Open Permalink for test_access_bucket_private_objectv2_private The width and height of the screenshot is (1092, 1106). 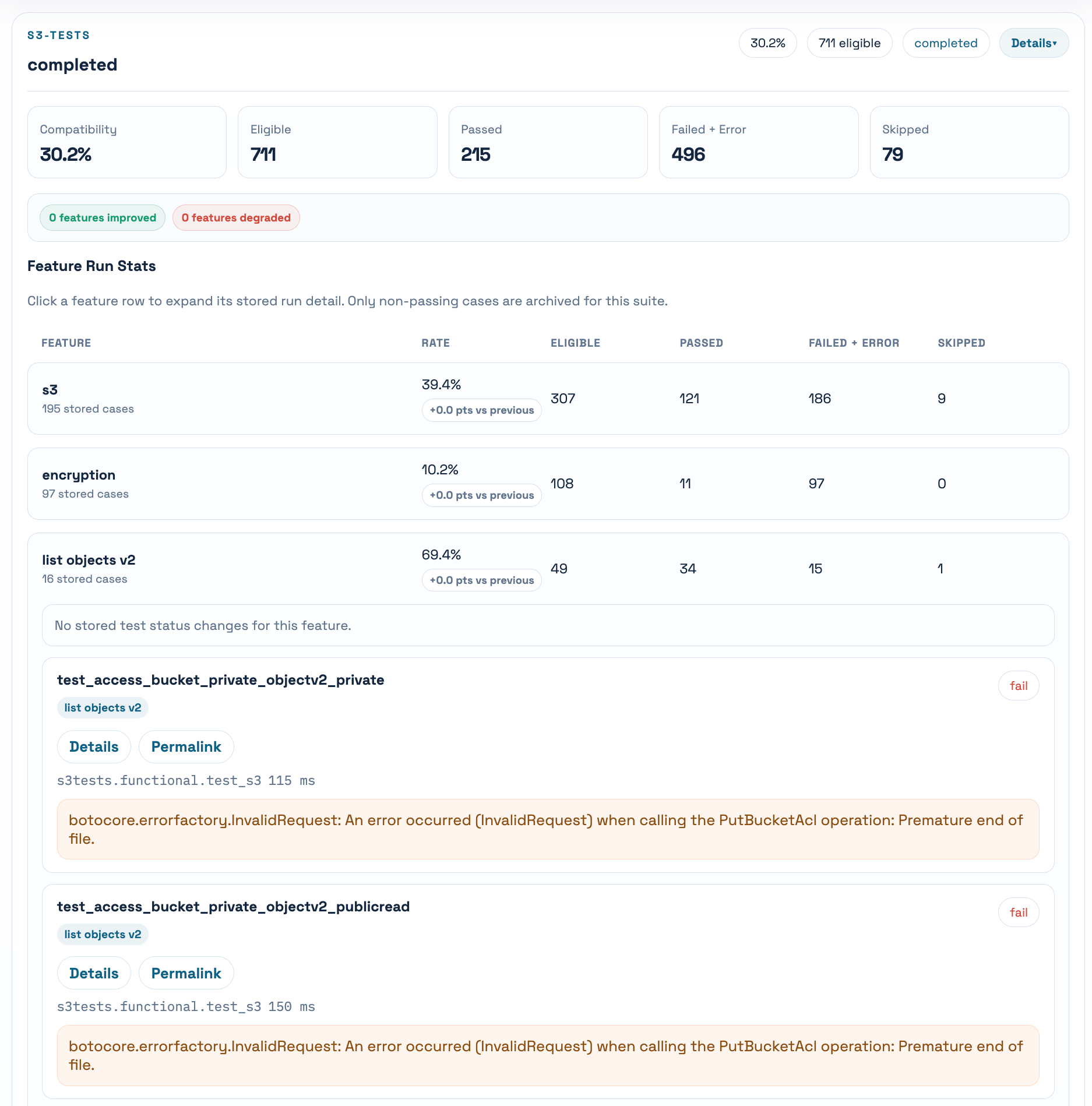tap(186, 746)
